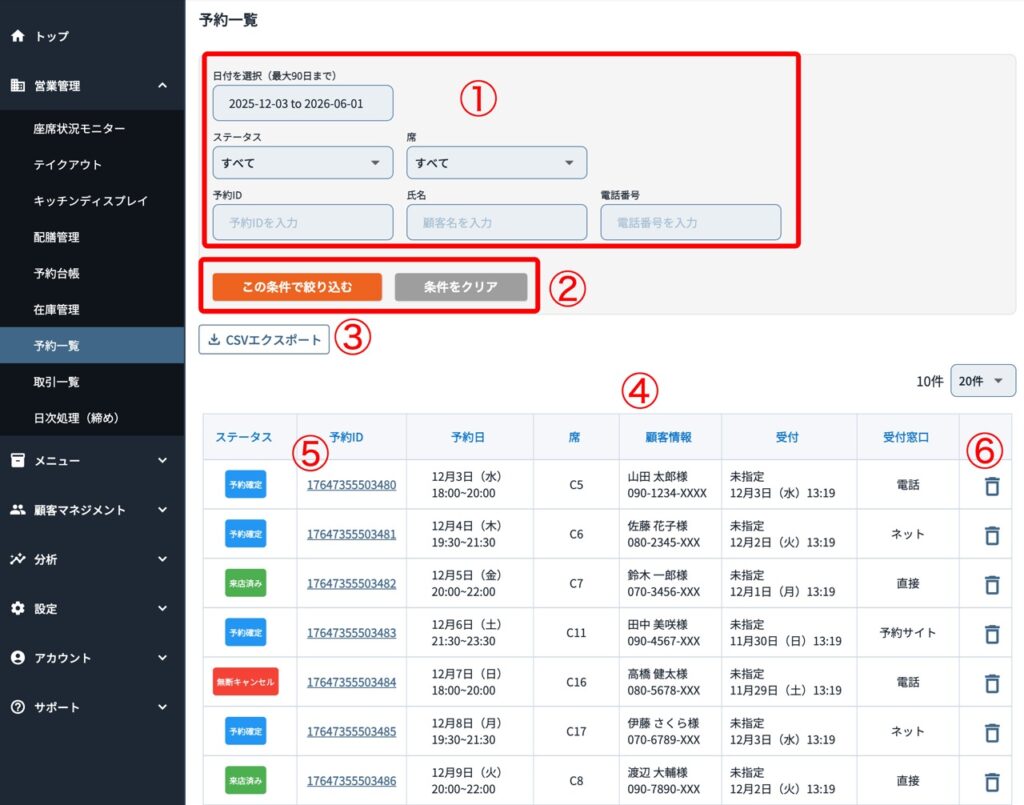Screen dimensions: 1024x805
Task: Click trash icon in 高橋 健太様 row
Action: point(991,683)
